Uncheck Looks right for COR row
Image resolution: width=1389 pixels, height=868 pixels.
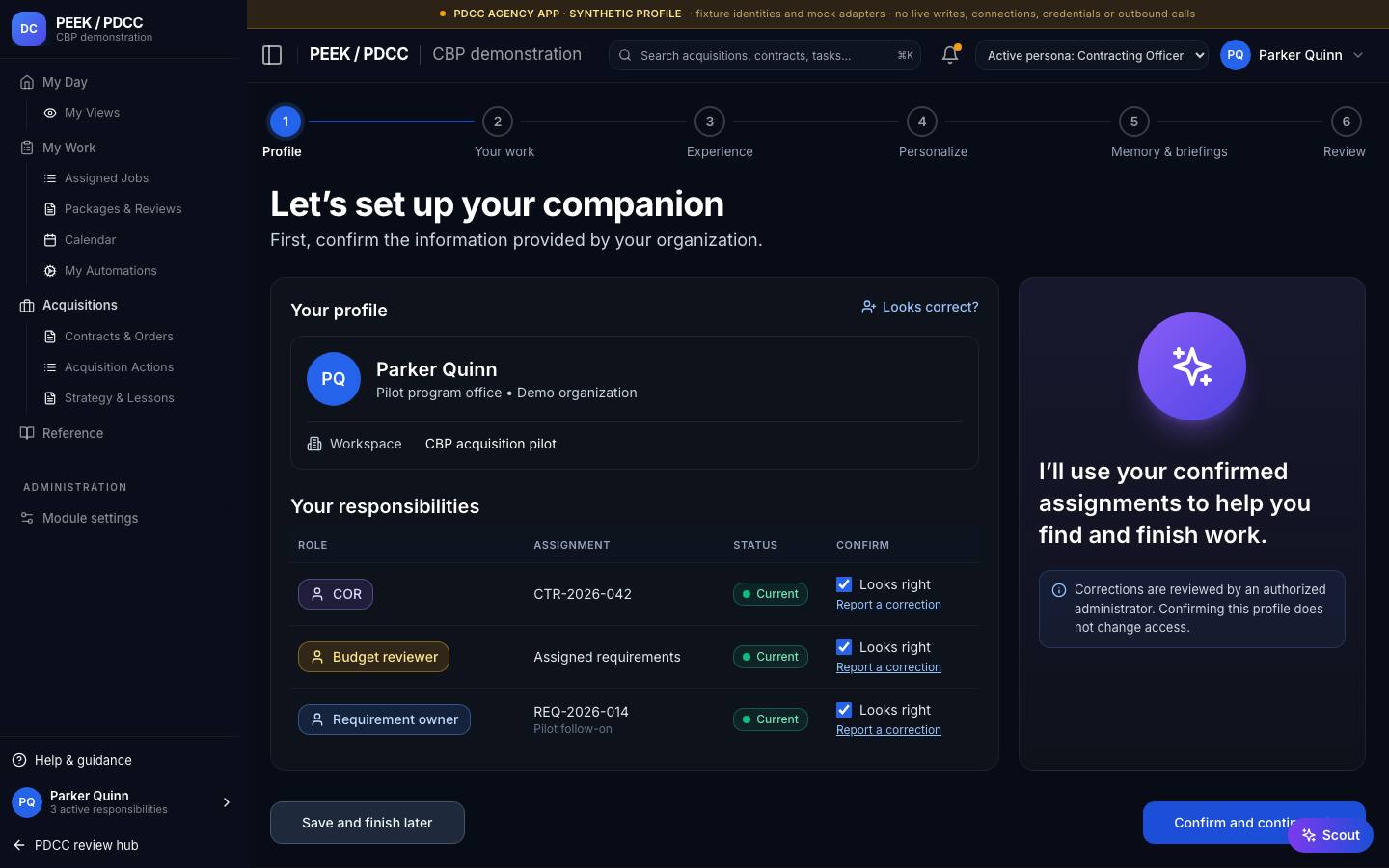click(x=844, y=584)
